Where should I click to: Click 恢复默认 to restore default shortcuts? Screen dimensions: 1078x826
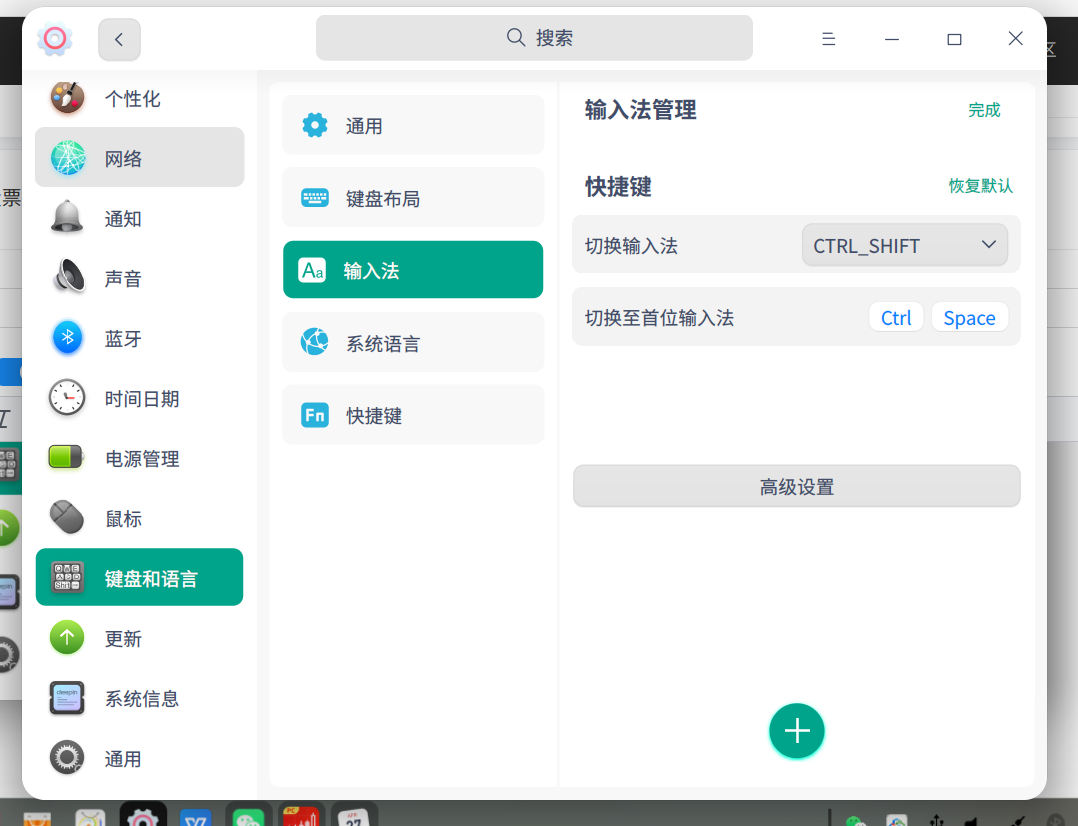(x=980, y=186)
